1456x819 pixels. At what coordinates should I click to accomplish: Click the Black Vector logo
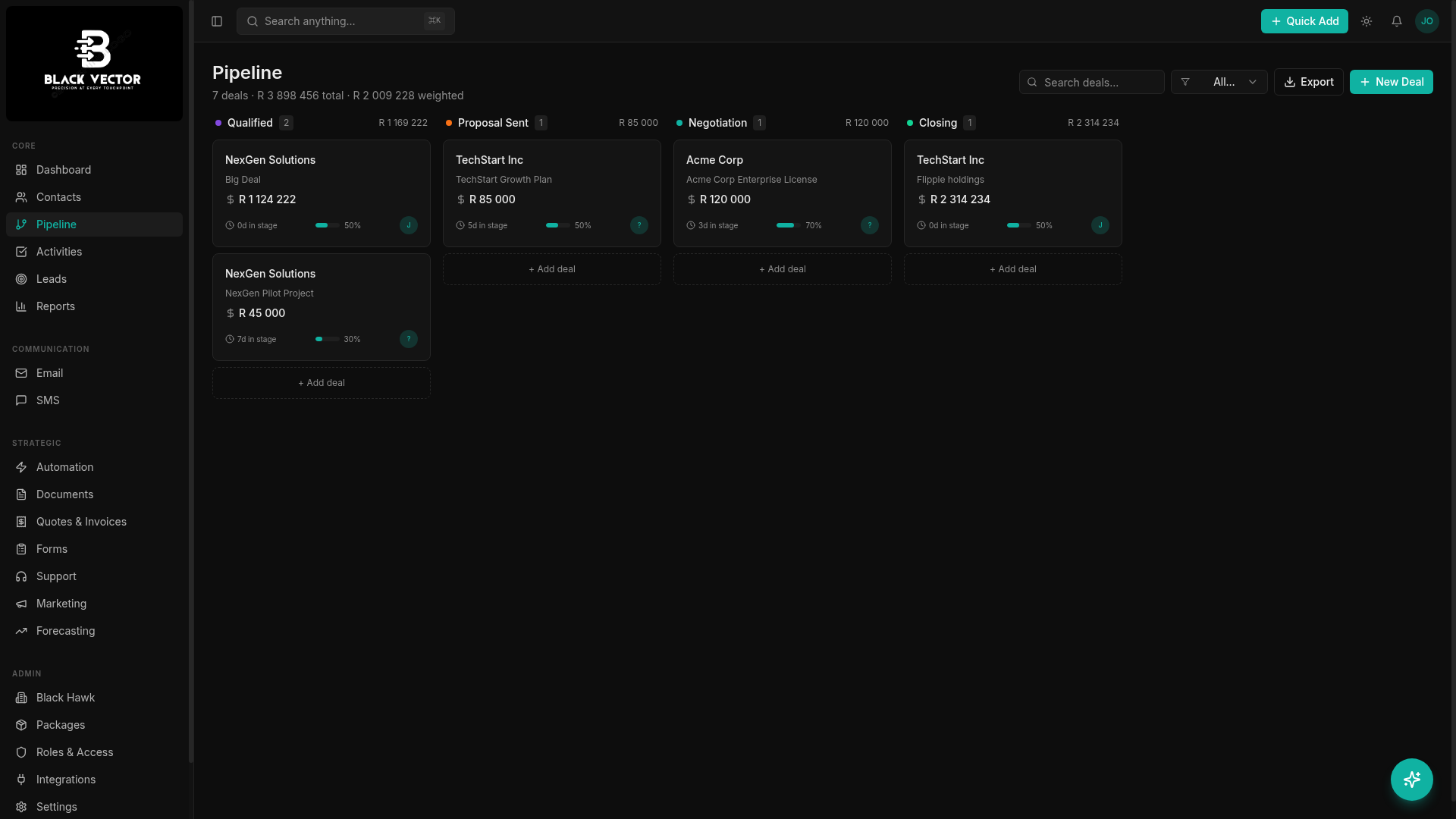coord(94,64)
